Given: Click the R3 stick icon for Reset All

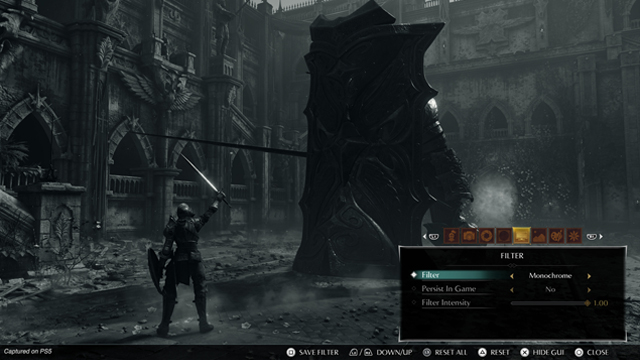Looking at the screenshot, I should click(427, 352).
